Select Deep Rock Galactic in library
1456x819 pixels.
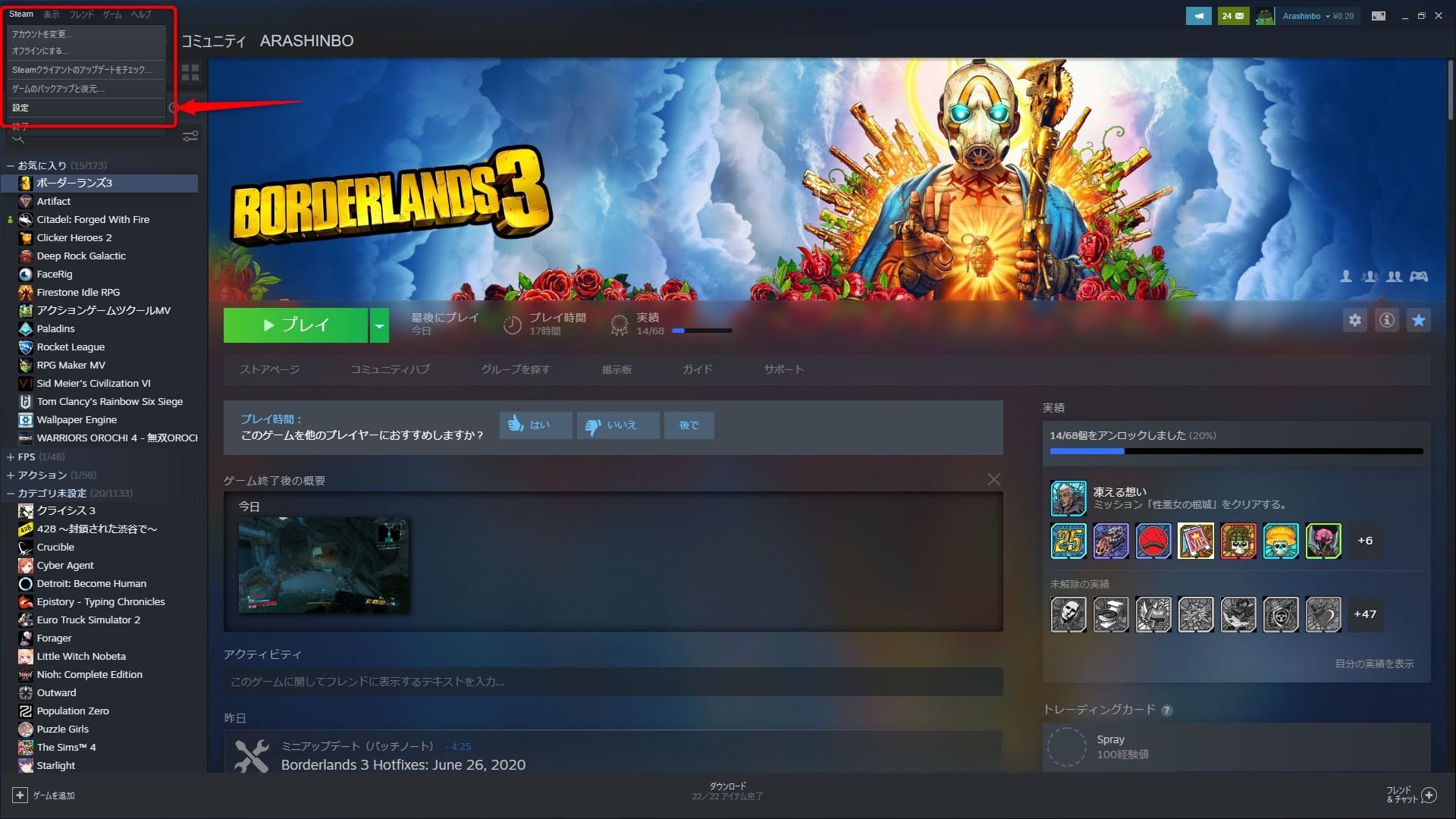point(81,256)
